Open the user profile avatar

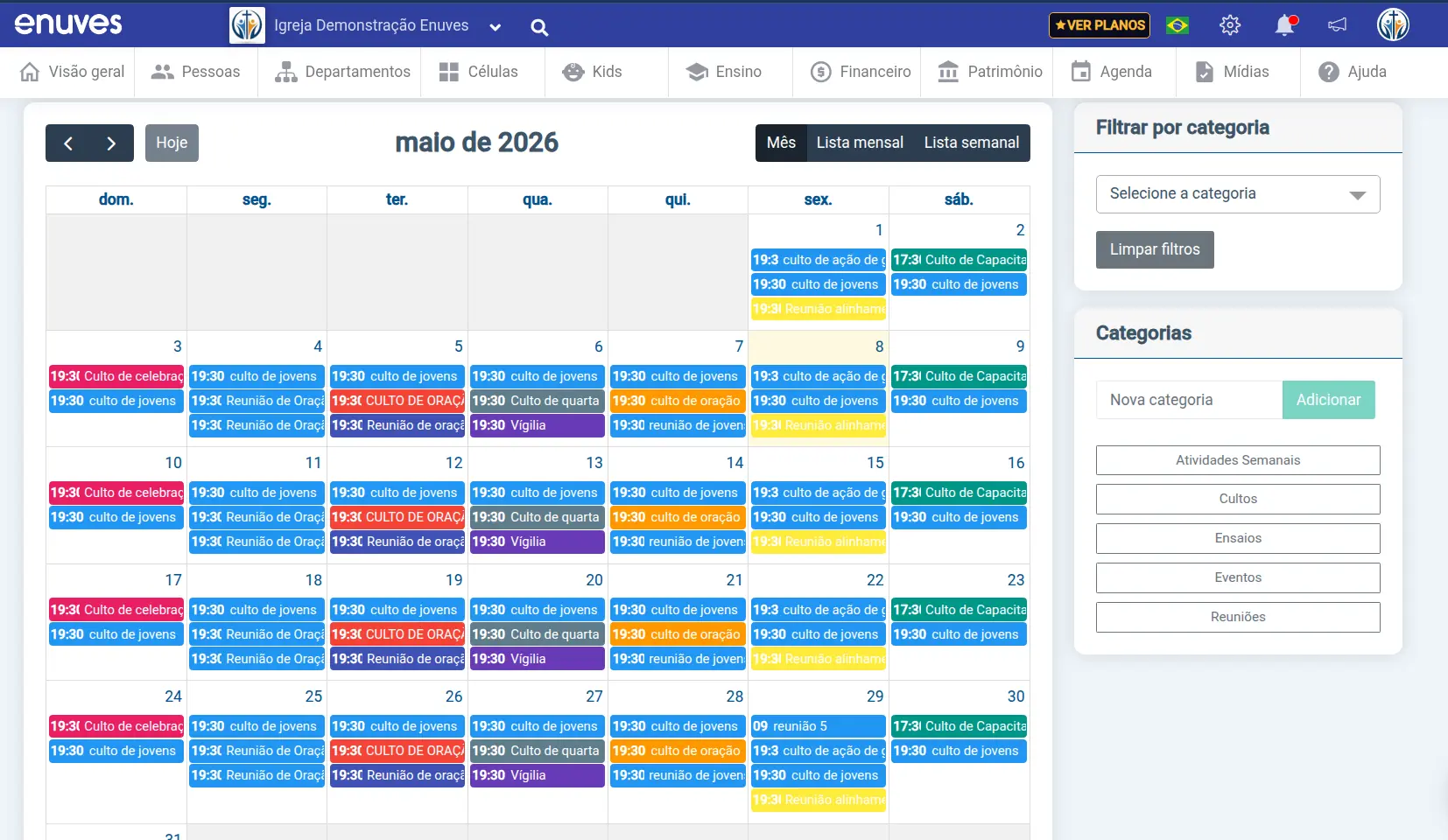(x=1393, y=24)
